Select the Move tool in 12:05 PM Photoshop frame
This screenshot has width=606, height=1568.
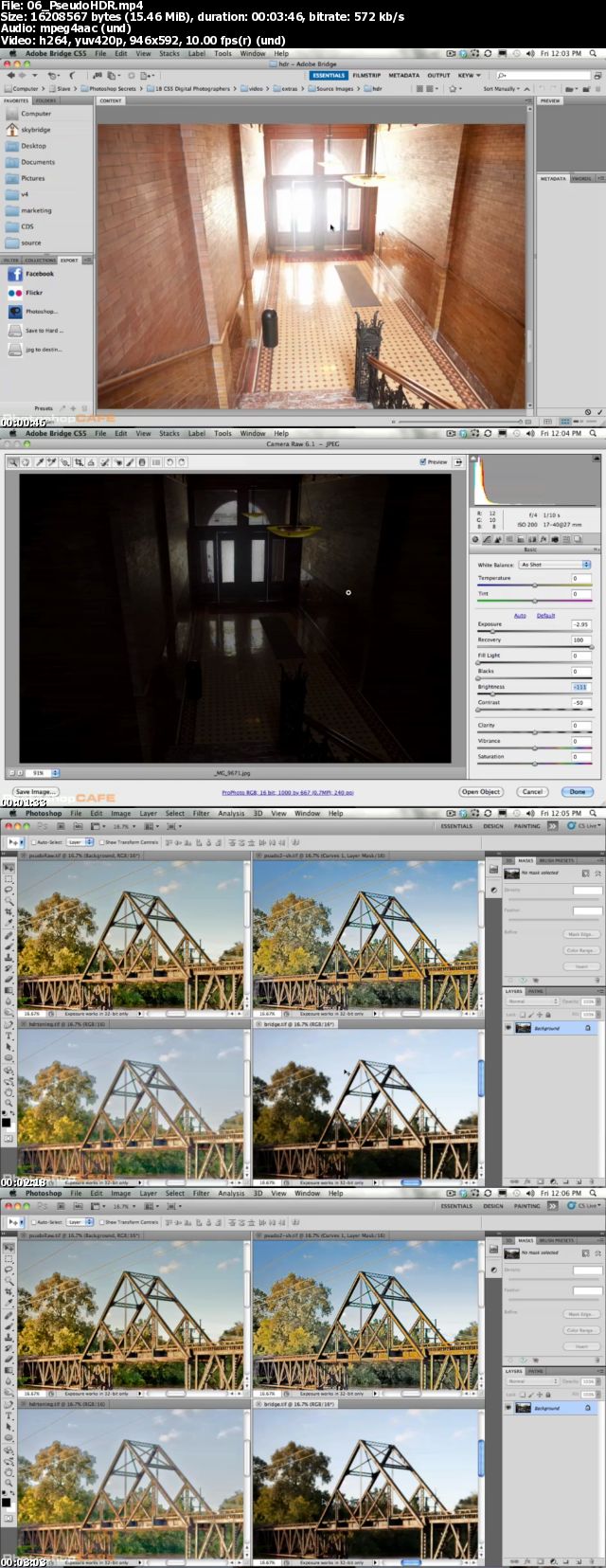pos(9,867)
